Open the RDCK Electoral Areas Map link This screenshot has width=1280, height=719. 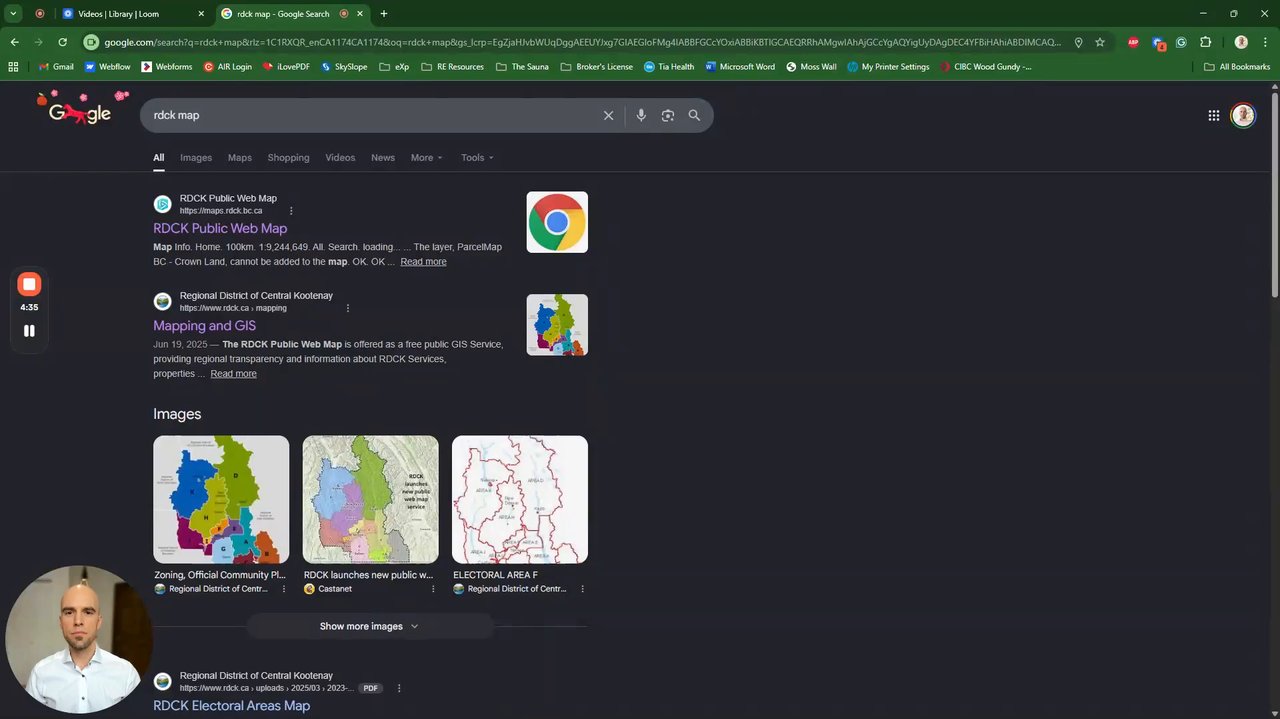tap(231, 706)
